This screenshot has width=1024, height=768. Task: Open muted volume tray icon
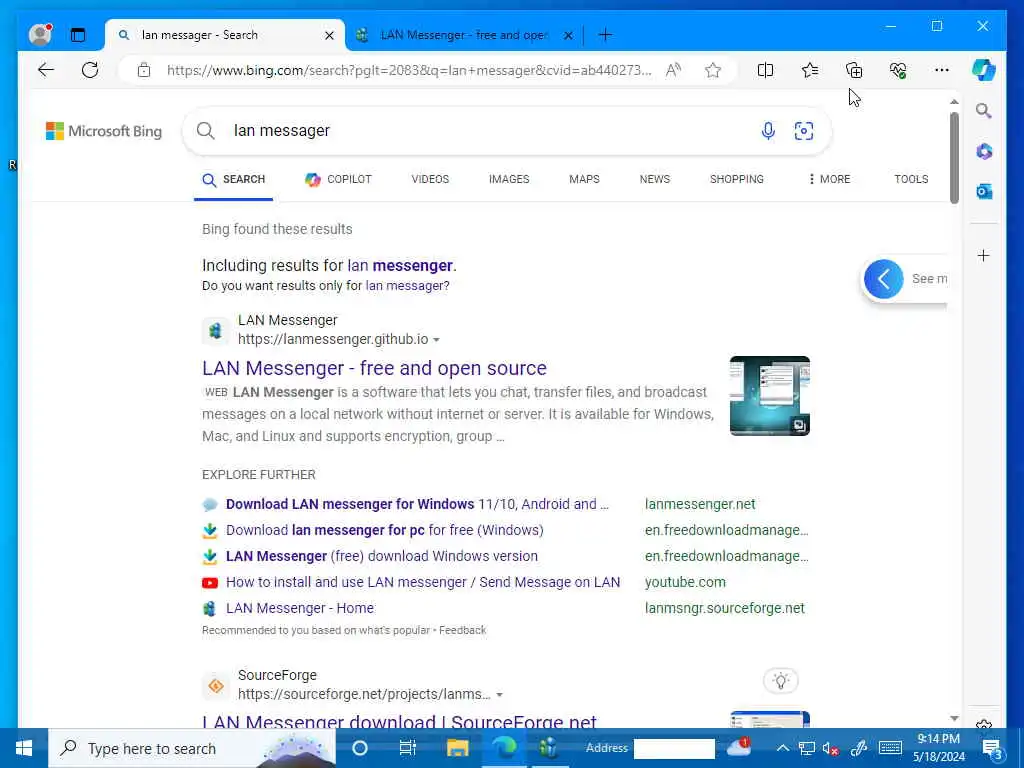[831, 748]
